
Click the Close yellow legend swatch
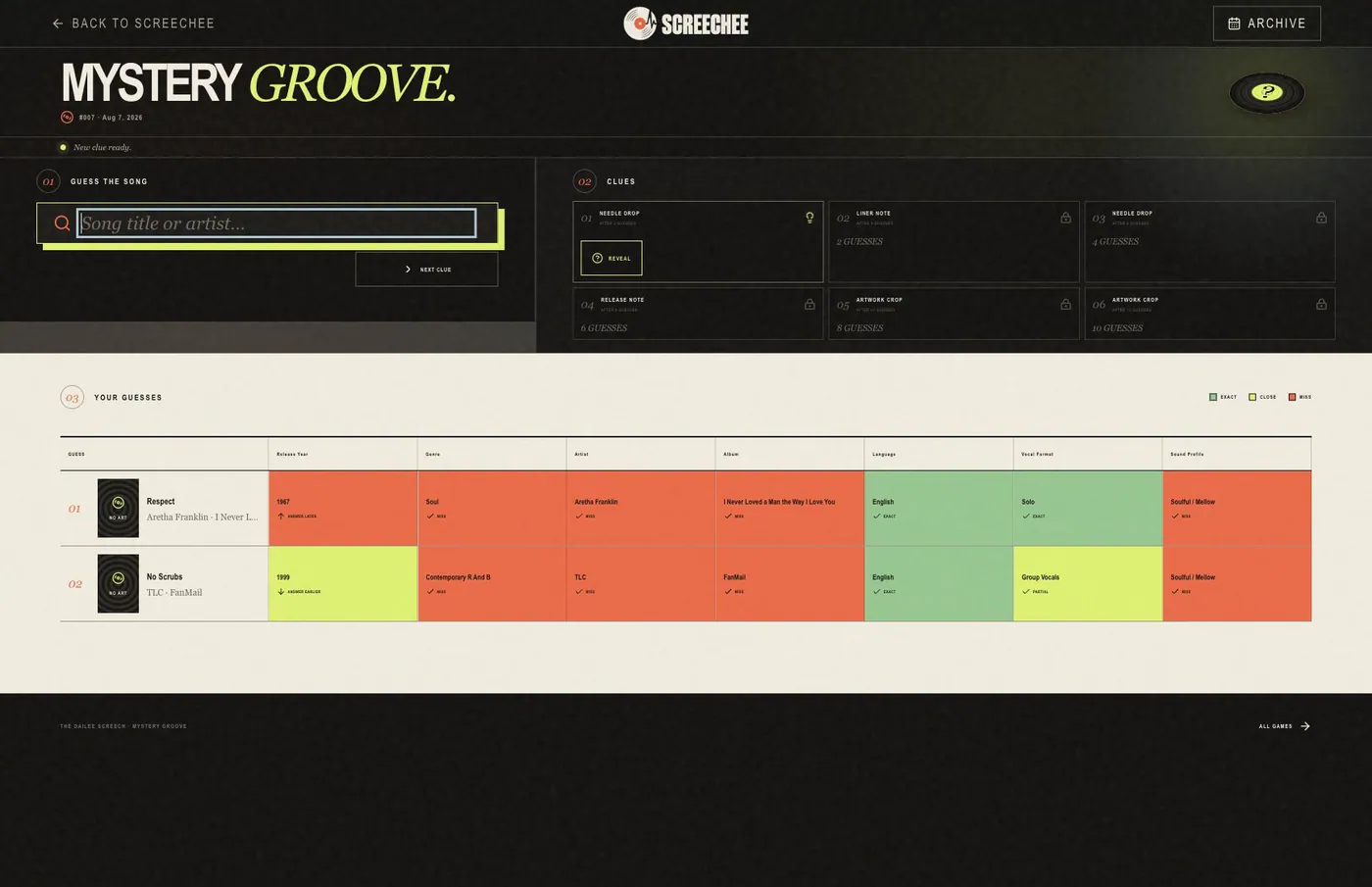tap(1252, 397)
